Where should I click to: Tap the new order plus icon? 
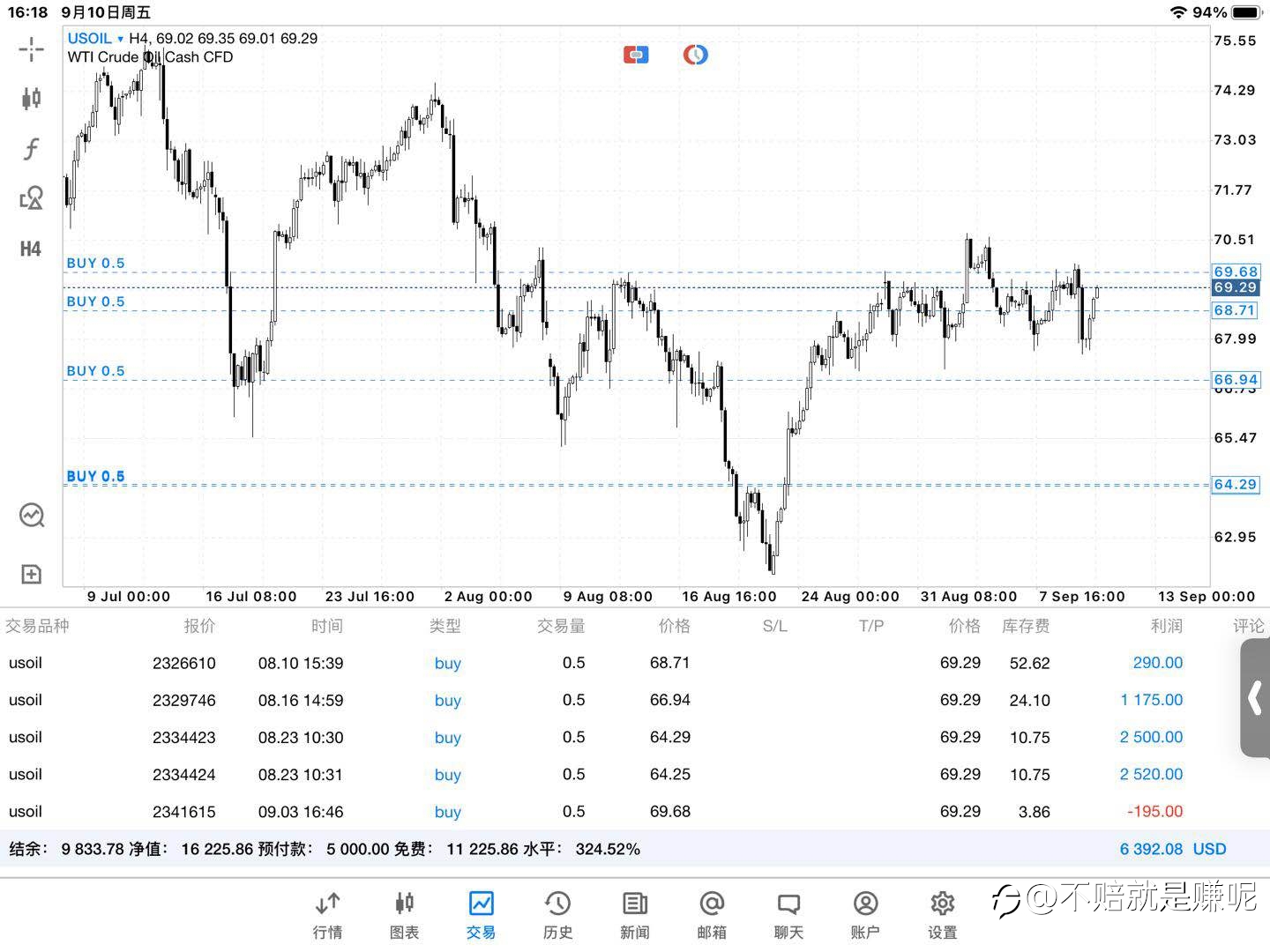coord(31,575)
